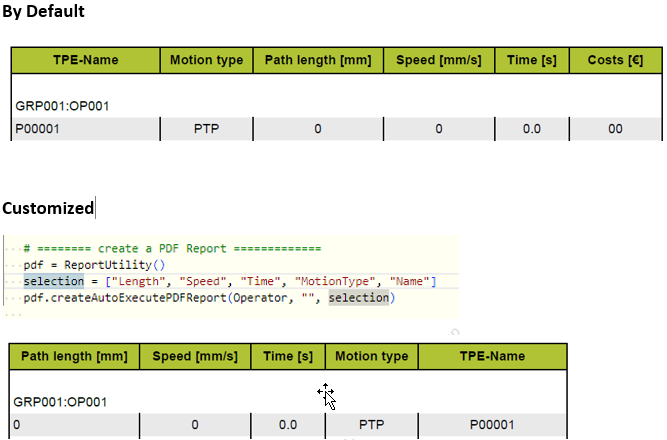
Task: Click Time [s] header in the default table
Action: (532, 60)
